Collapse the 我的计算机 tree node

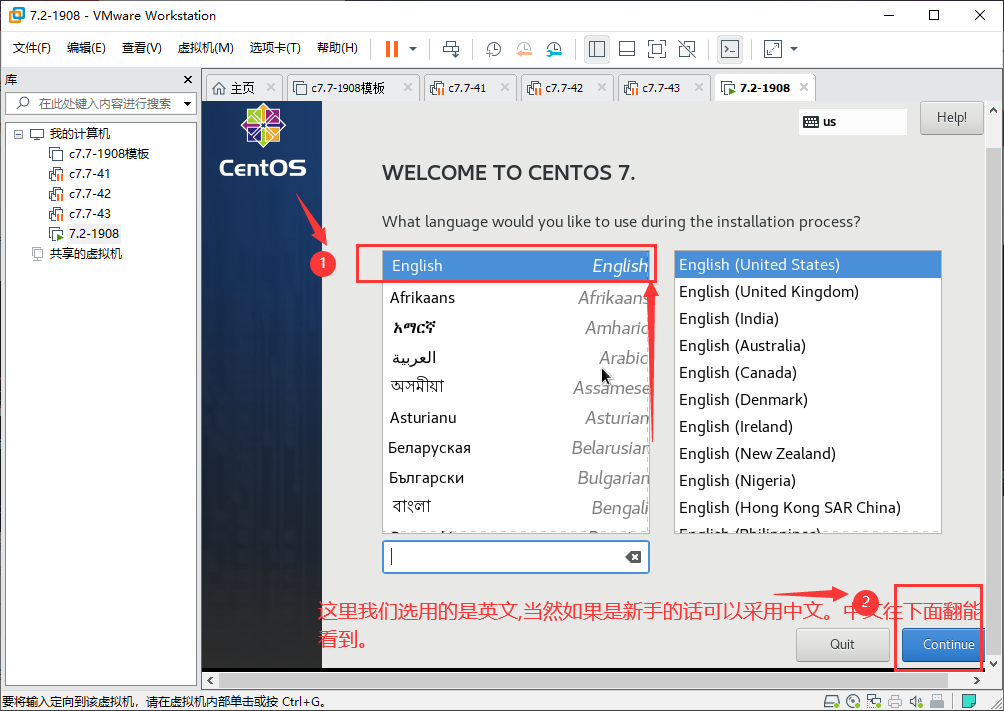[19, 134]
